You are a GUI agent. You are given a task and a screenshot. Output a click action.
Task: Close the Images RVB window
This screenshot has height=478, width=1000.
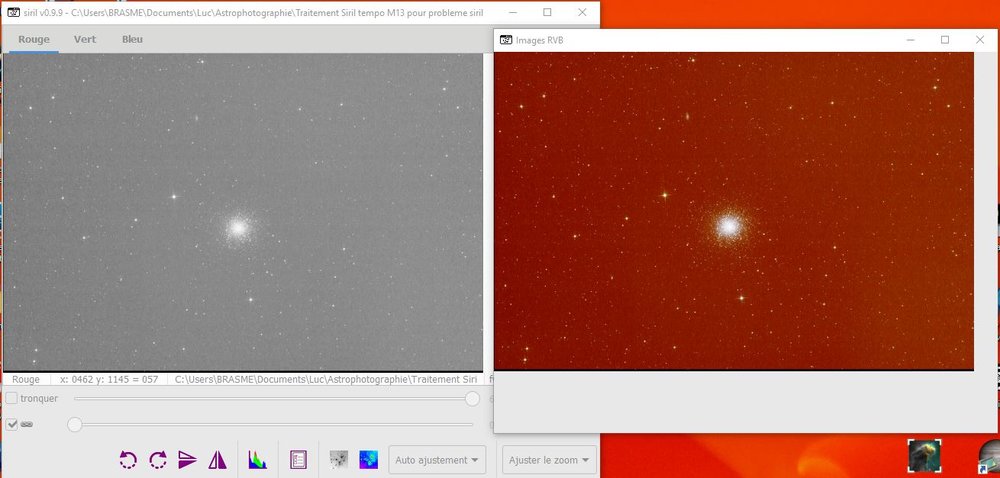[980, 40]
